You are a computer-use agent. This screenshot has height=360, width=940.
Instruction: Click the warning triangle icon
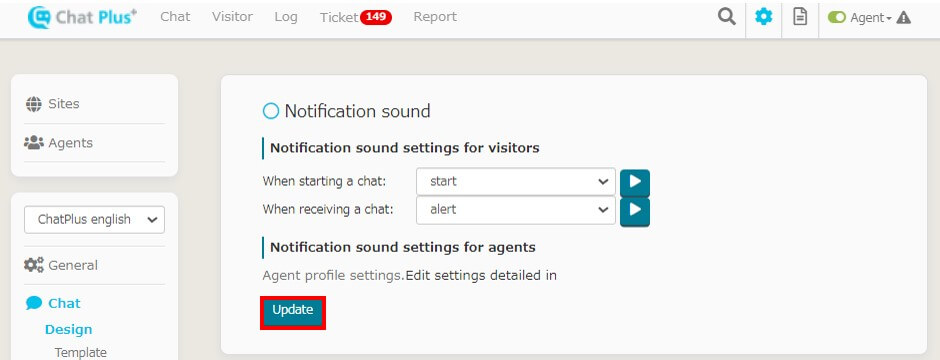click(x=903, y=18)
